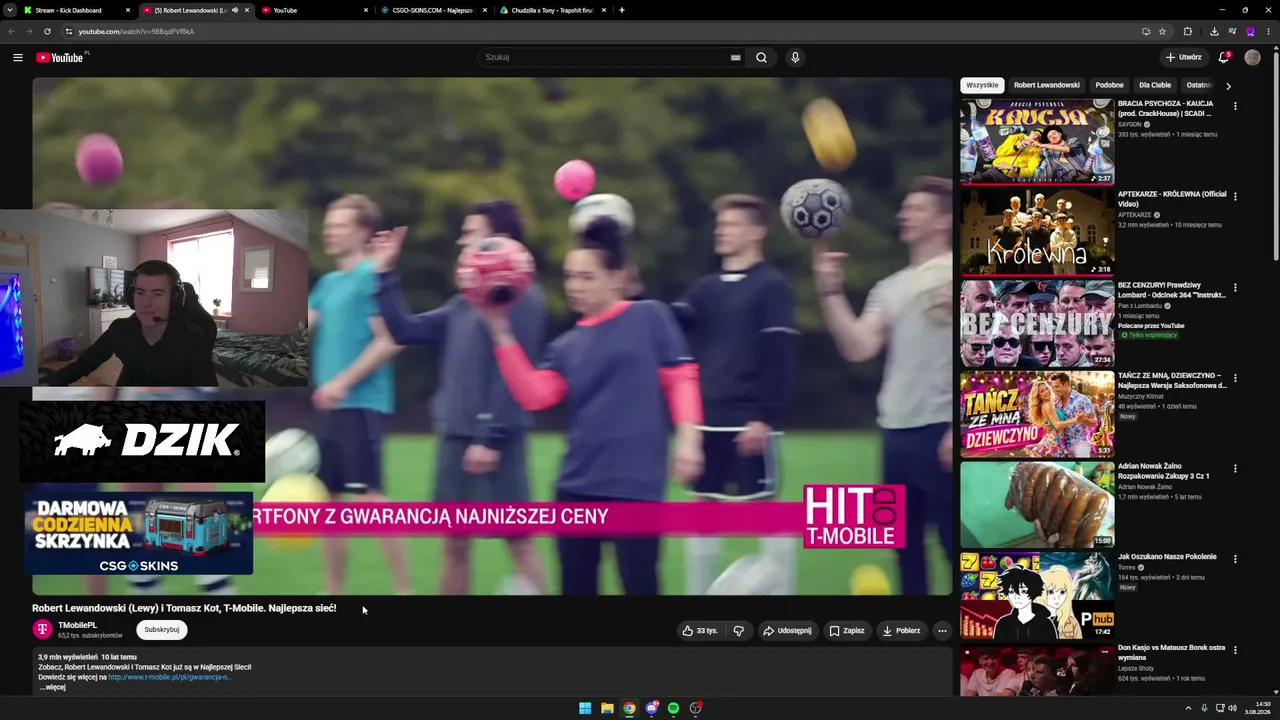Expand the video description with ...więcej

point(53,688)
